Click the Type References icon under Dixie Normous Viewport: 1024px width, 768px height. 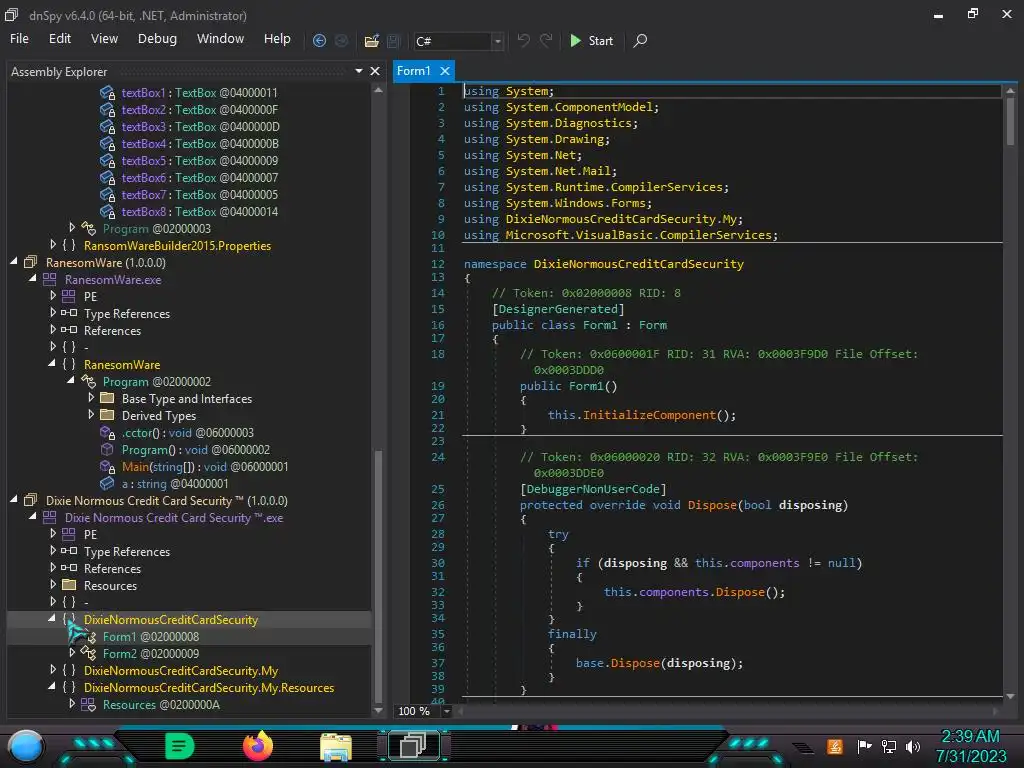69,551
